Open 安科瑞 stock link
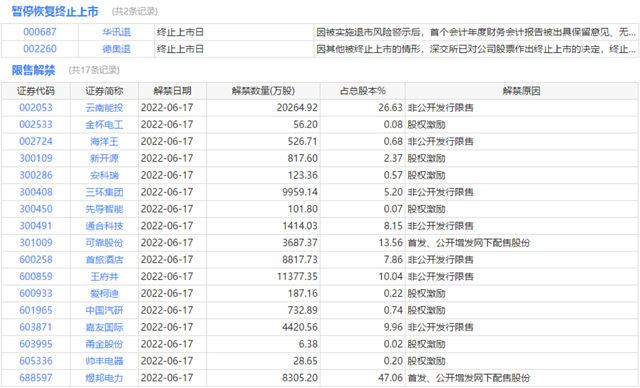 pyautogui.click(x=104, y=175)
